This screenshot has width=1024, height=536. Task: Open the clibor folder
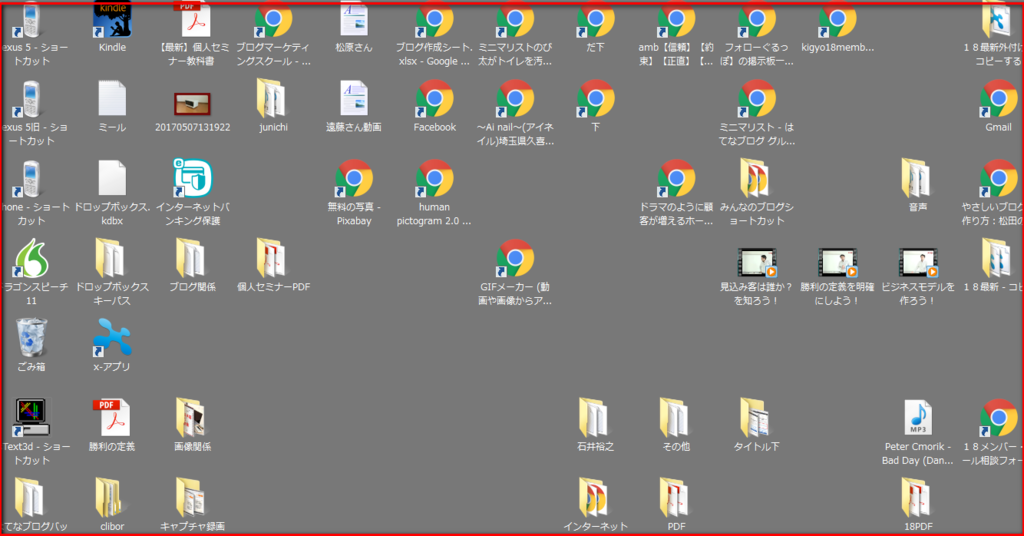[x=109, y=497]
